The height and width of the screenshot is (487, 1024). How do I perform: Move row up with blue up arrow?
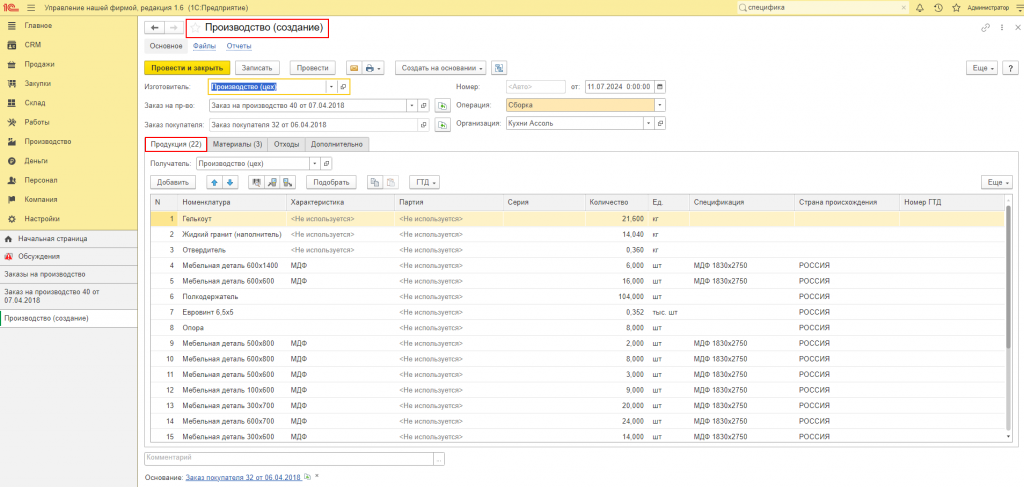[x=214, y=183]
